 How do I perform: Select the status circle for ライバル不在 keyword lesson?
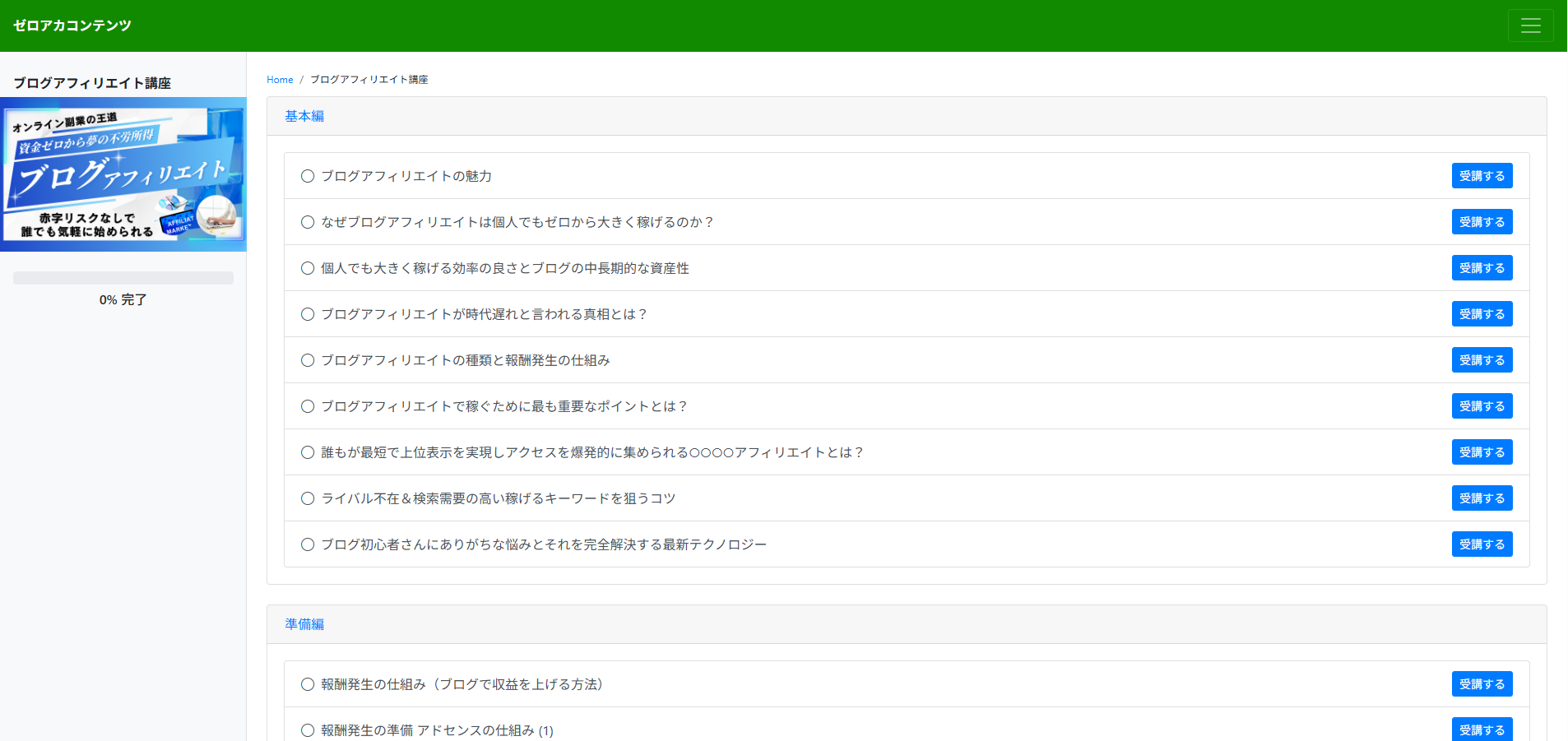[308, 498]
